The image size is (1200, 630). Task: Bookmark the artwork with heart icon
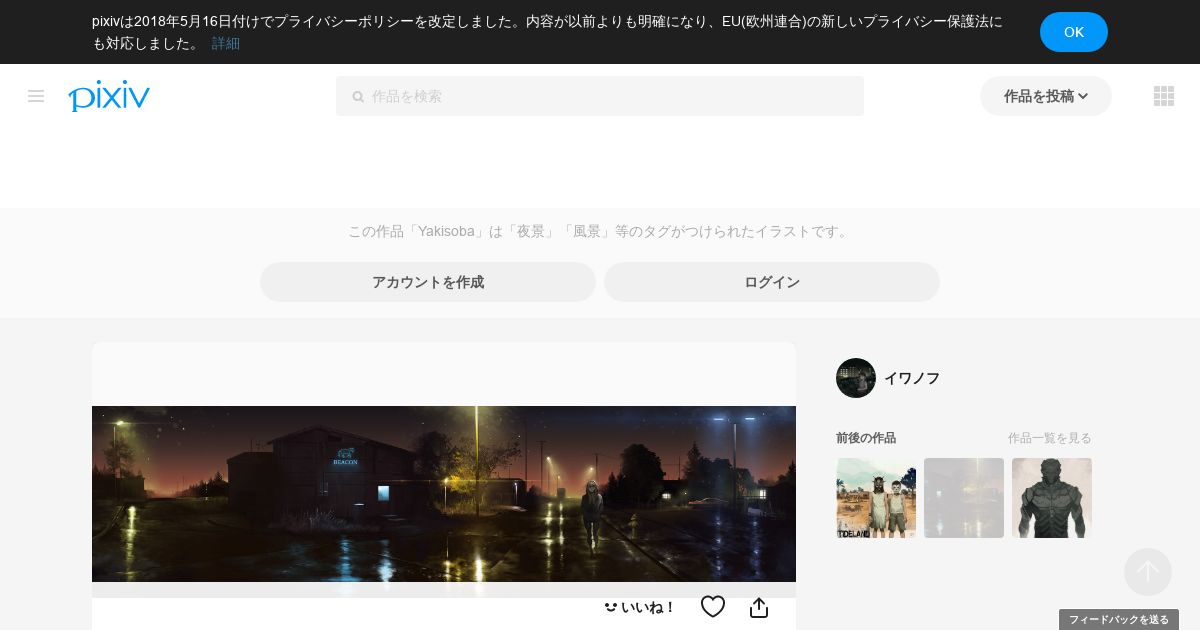pos(713,607)
